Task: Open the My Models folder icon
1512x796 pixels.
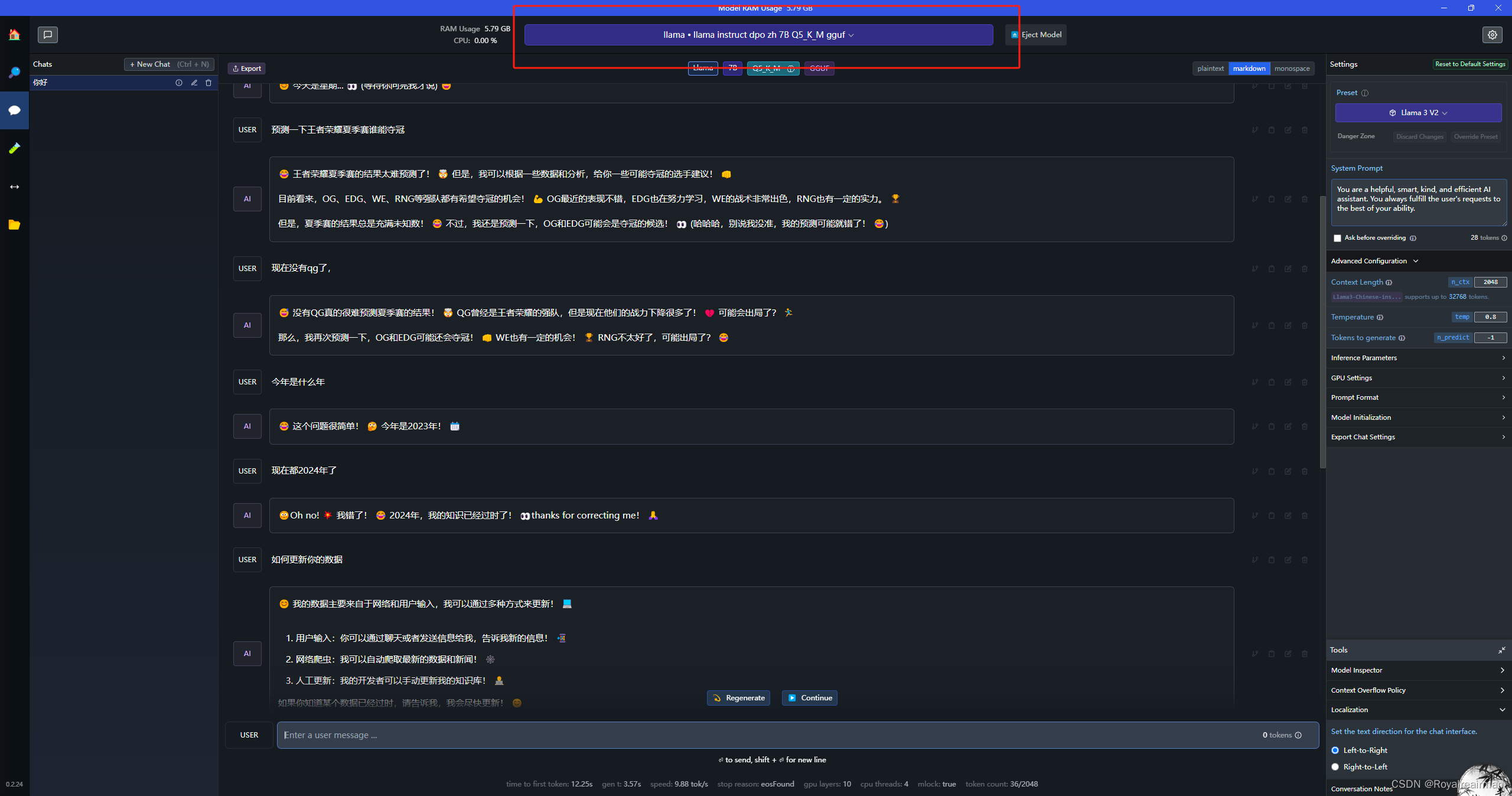Action: tap(14, 224)
